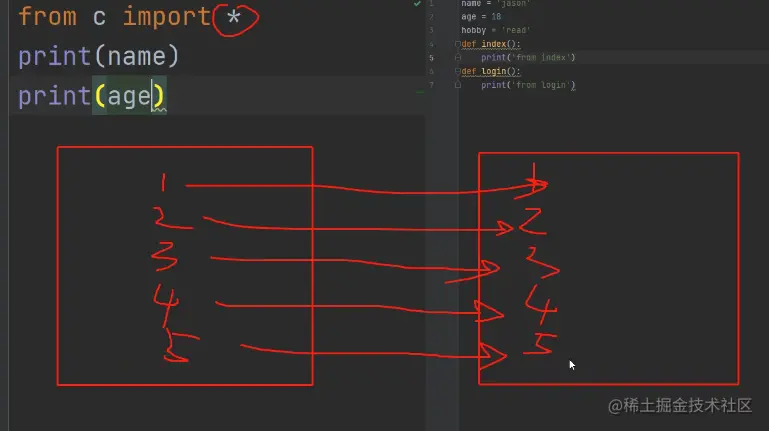Click the green change marker in the left scrollbar stripe
The image size is (769, 431).
(x=420, y=92)
